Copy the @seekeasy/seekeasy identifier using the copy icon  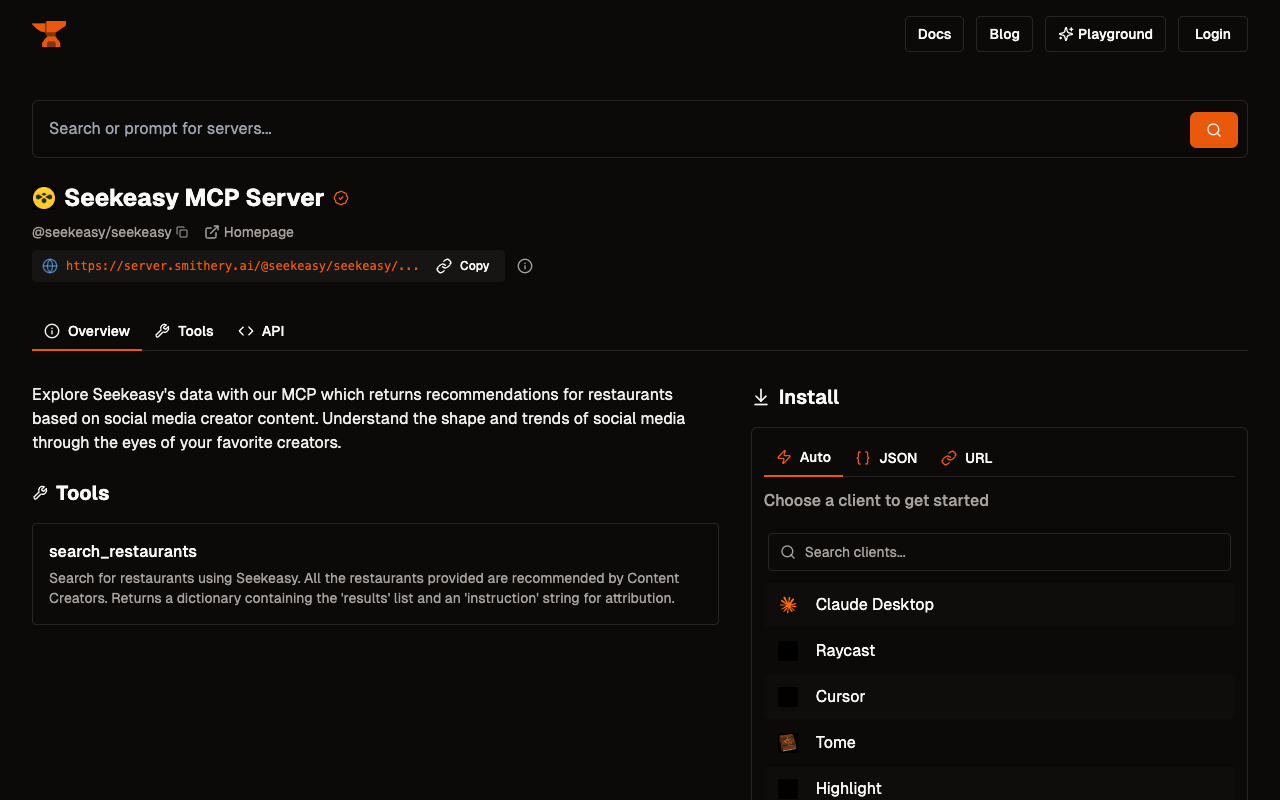tap(182, 232)
